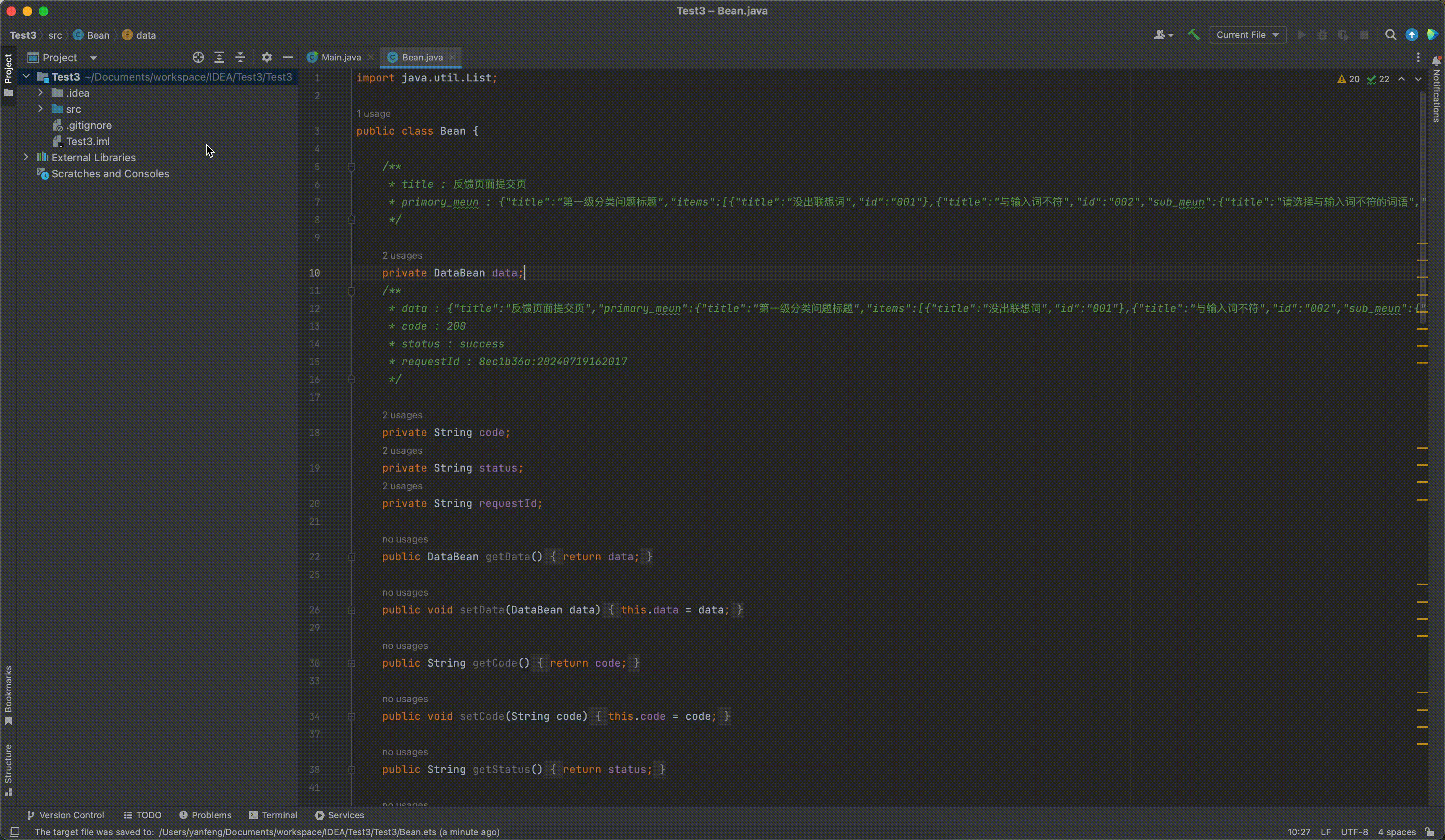Select Opened File with the crosshair icon

pos(198,57)
